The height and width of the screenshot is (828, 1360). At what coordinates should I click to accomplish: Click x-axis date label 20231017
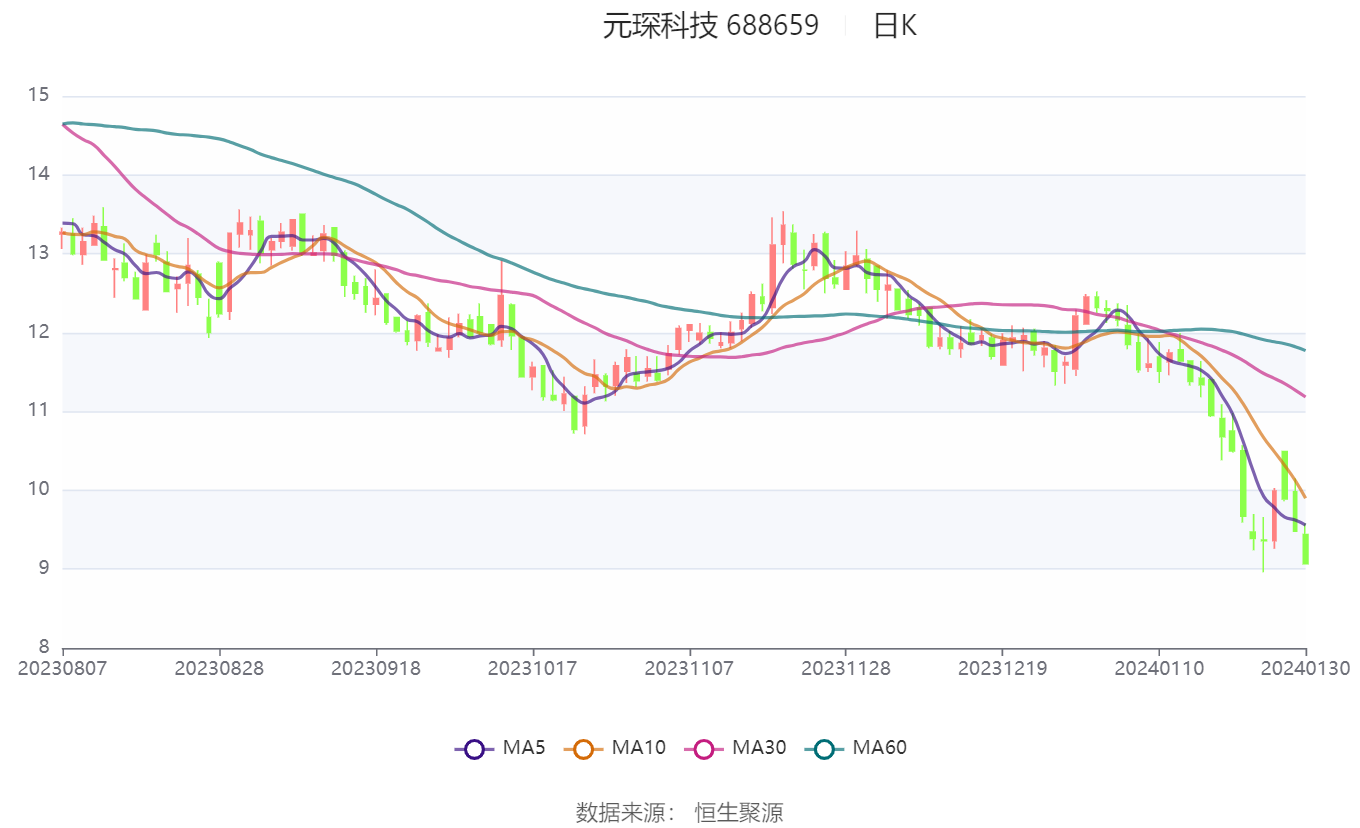click(533, 667)
